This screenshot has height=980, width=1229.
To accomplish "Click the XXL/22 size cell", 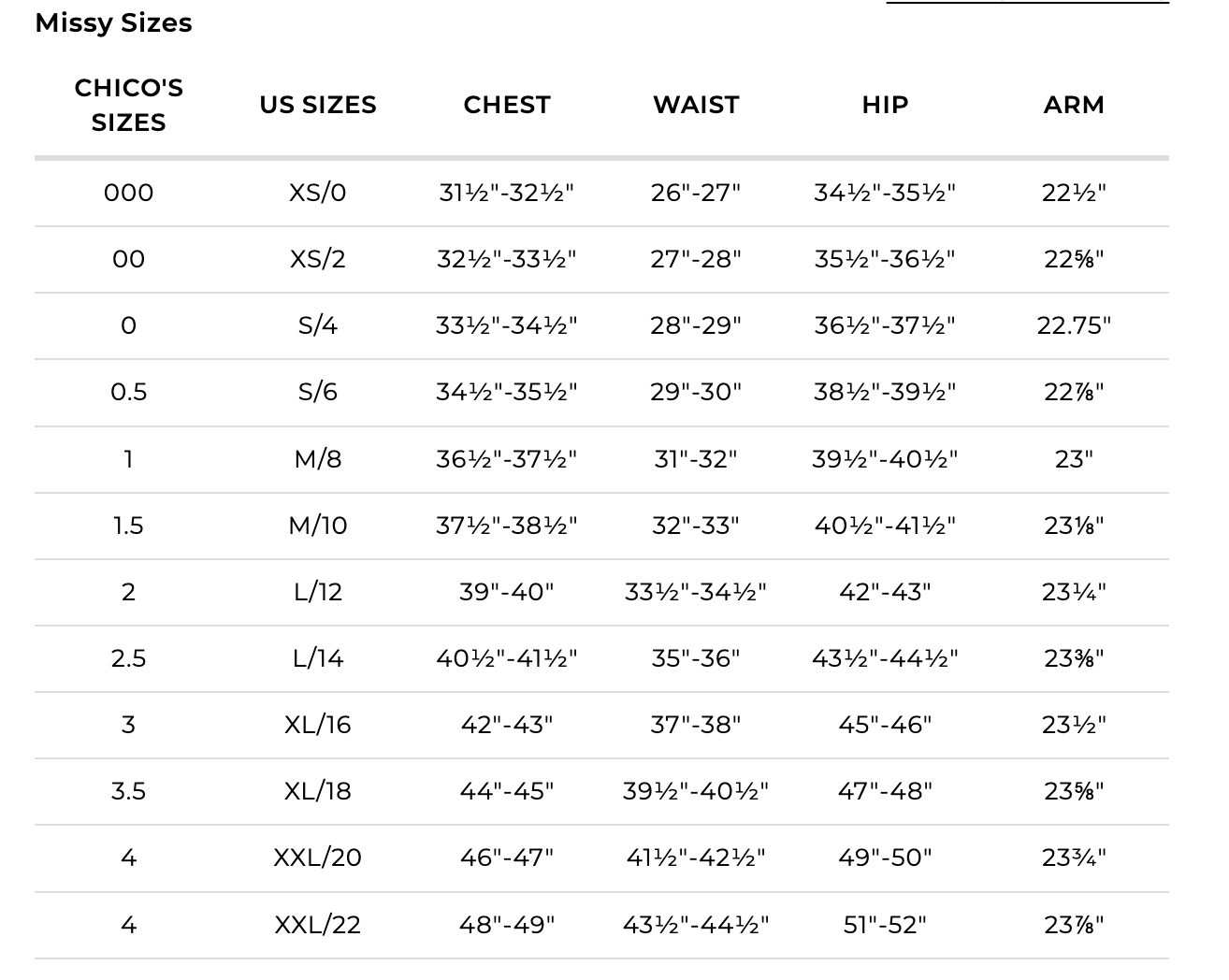I will click(x=318, y=925).
